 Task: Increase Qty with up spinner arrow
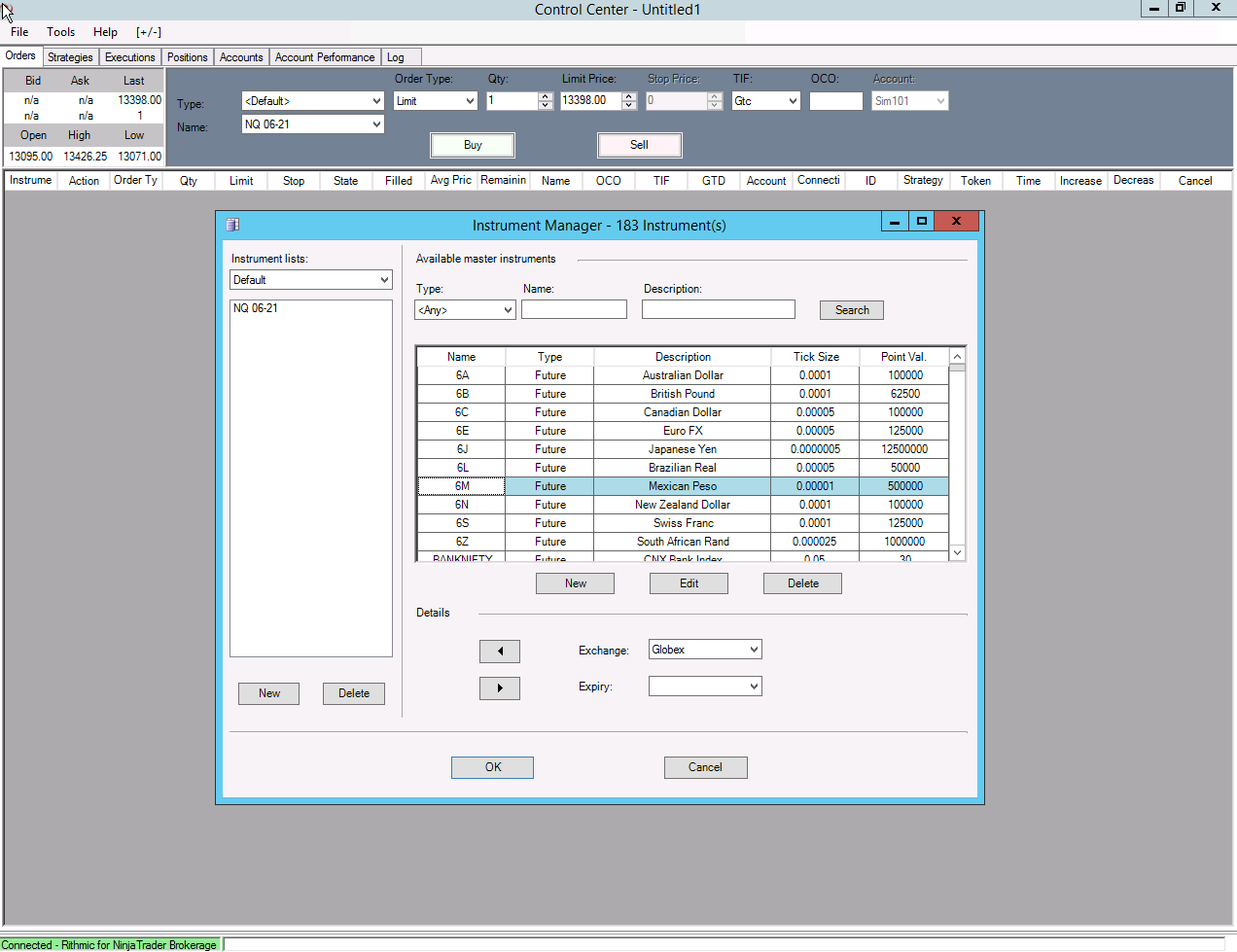546,96
